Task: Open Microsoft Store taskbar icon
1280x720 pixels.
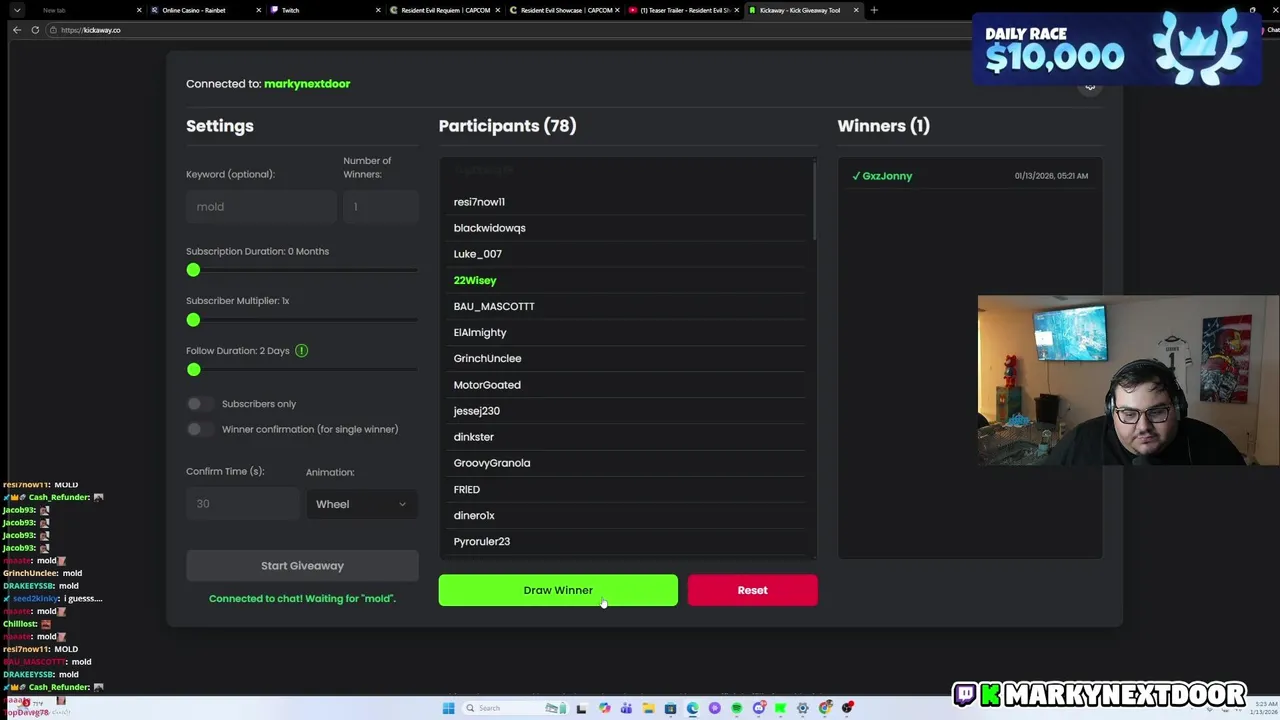Action: click(x=670, y=708)
